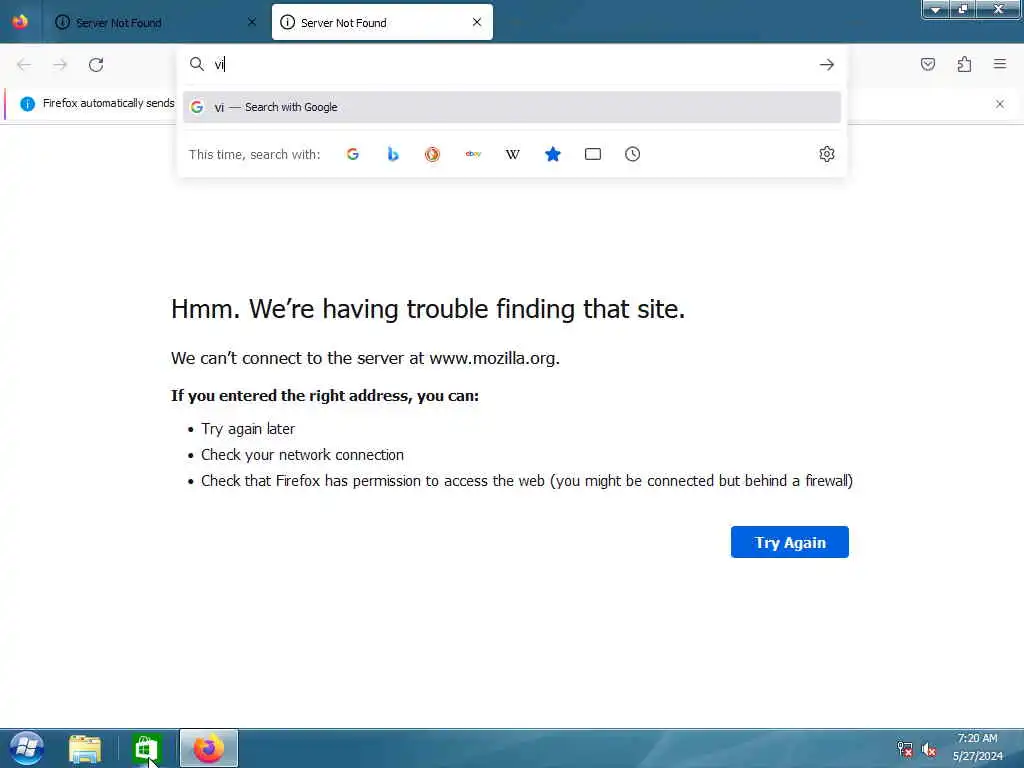Close the first inactive Server Not Found tab
Viewport: 1024px width, 768px height.
(x=252, y=22)
